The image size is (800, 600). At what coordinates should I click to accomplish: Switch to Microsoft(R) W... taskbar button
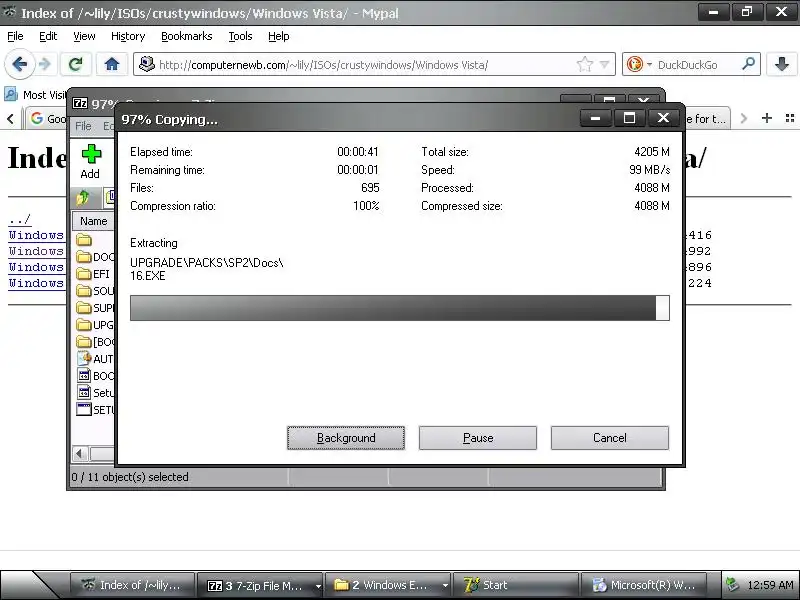(x=644, y=585)
